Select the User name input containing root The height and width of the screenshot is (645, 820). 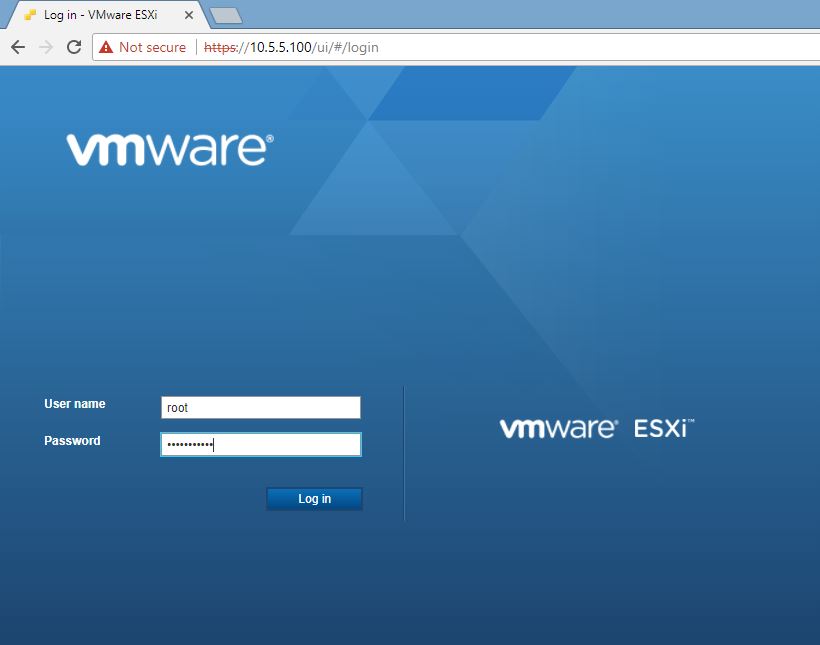click(260, 407)
